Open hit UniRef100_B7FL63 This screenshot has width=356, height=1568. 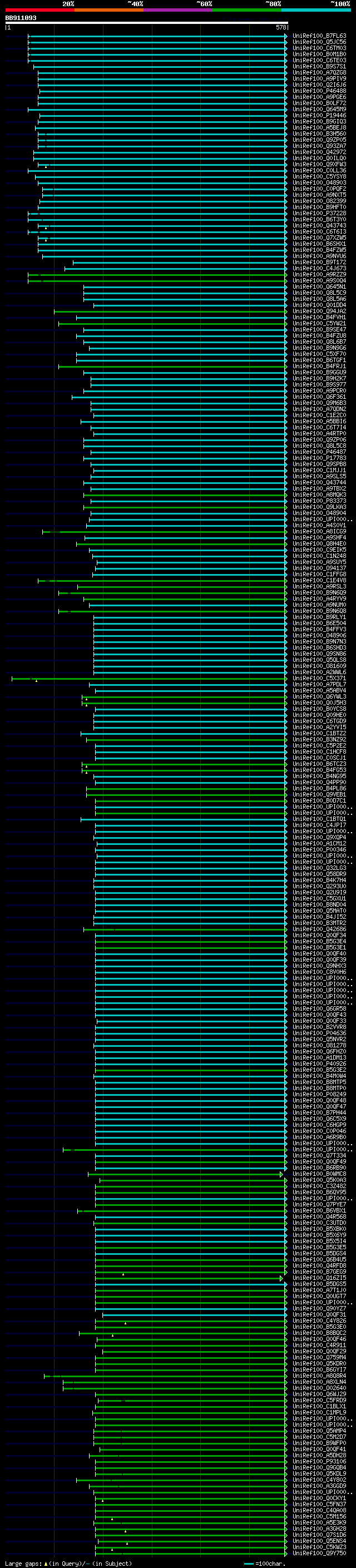(x=319, y=36)
